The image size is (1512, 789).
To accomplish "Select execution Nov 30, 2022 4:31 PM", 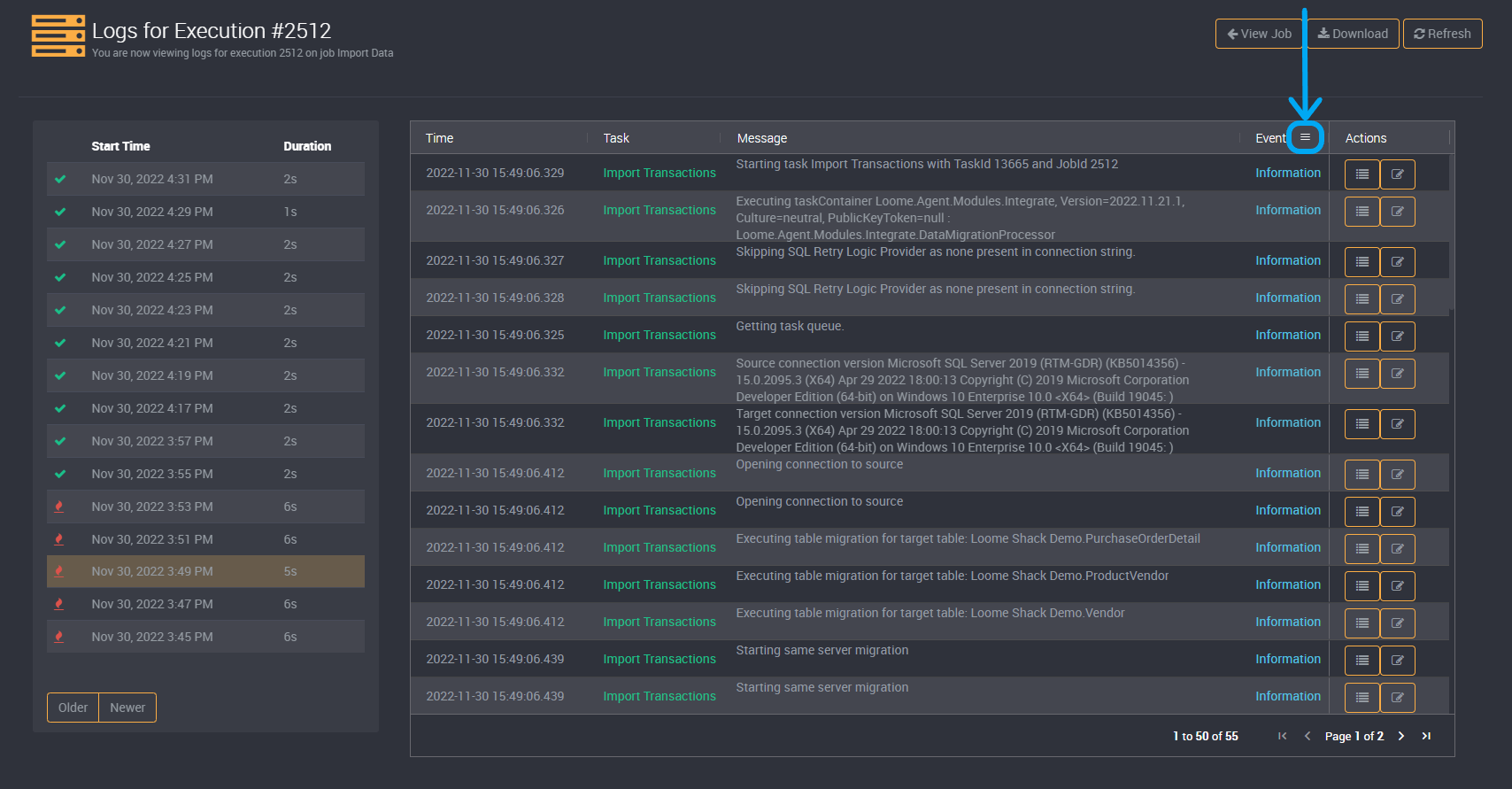I will (205, 179).
